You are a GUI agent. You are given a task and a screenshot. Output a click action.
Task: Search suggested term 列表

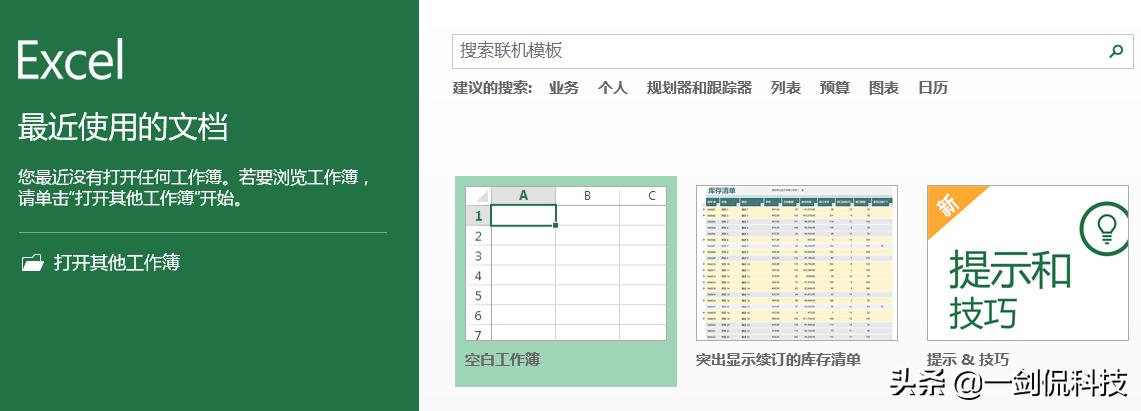(x=786, y=88)
